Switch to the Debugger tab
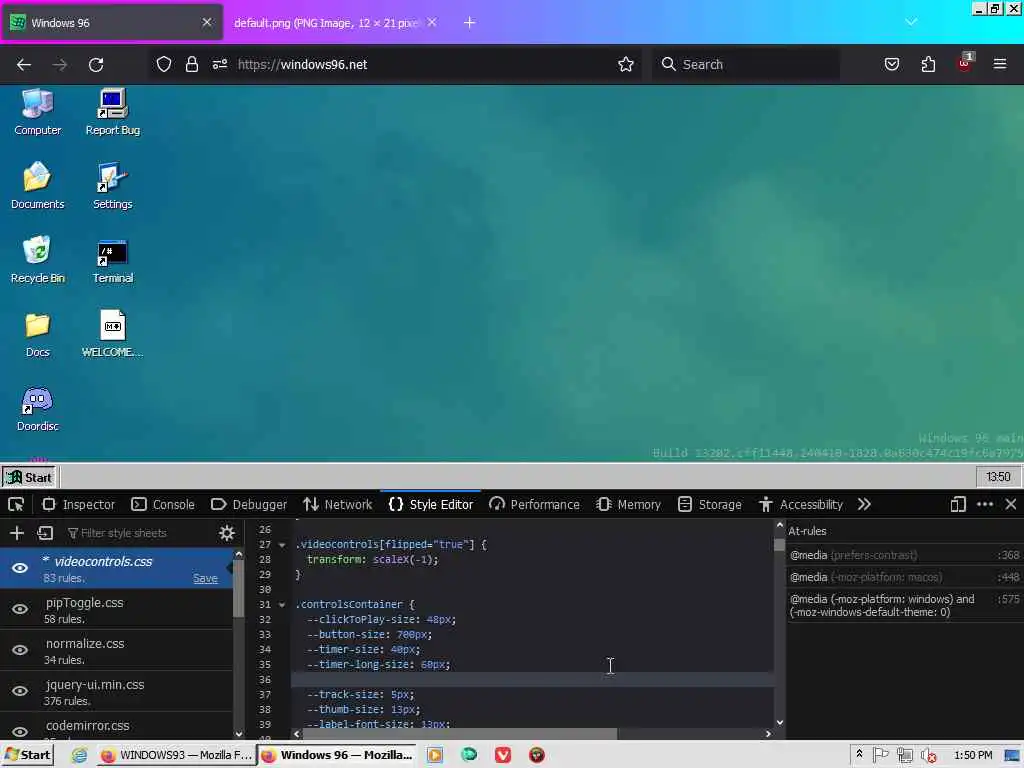Screen dimensions: 1024x768 coord(249,504)
